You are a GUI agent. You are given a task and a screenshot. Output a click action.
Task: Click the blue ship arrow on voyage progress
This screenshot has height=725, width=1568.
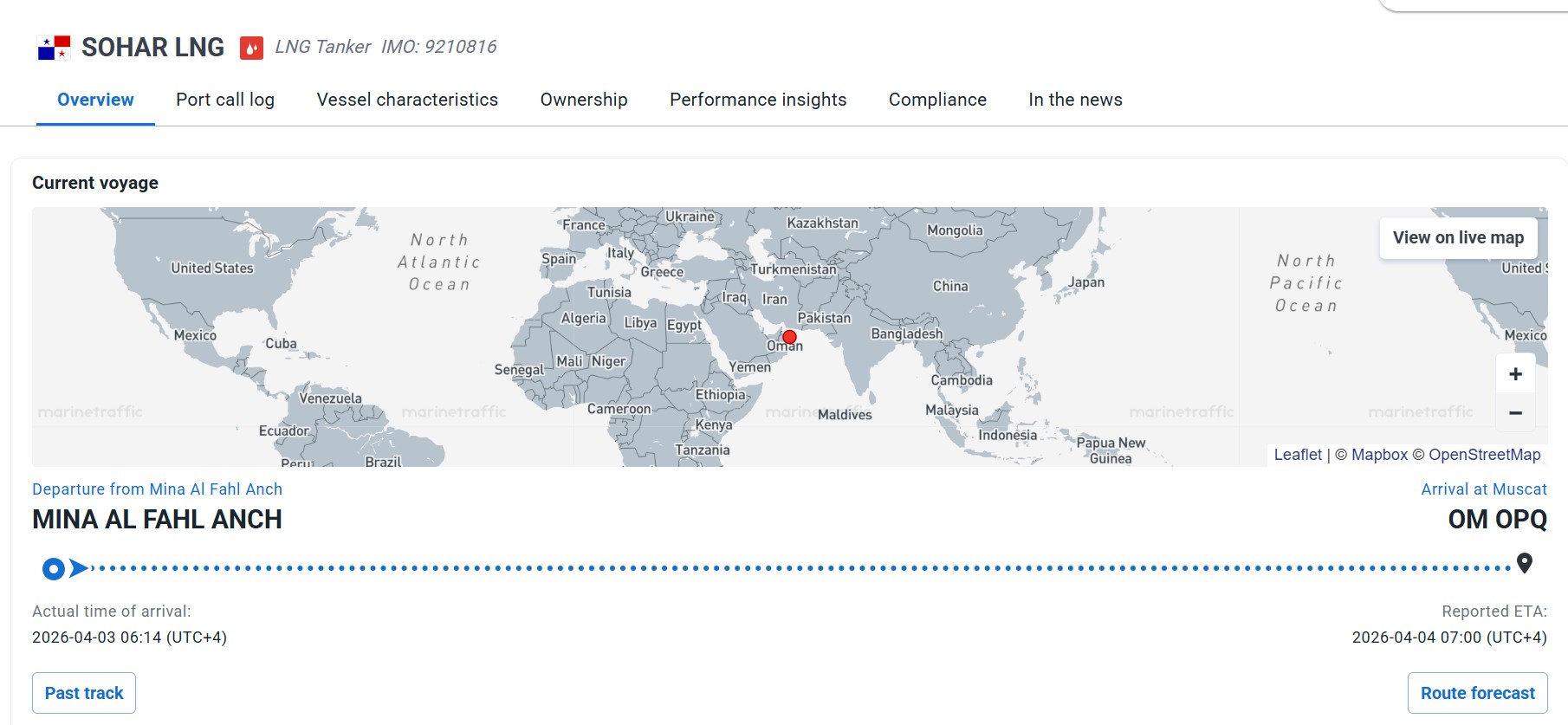[79, 568]
